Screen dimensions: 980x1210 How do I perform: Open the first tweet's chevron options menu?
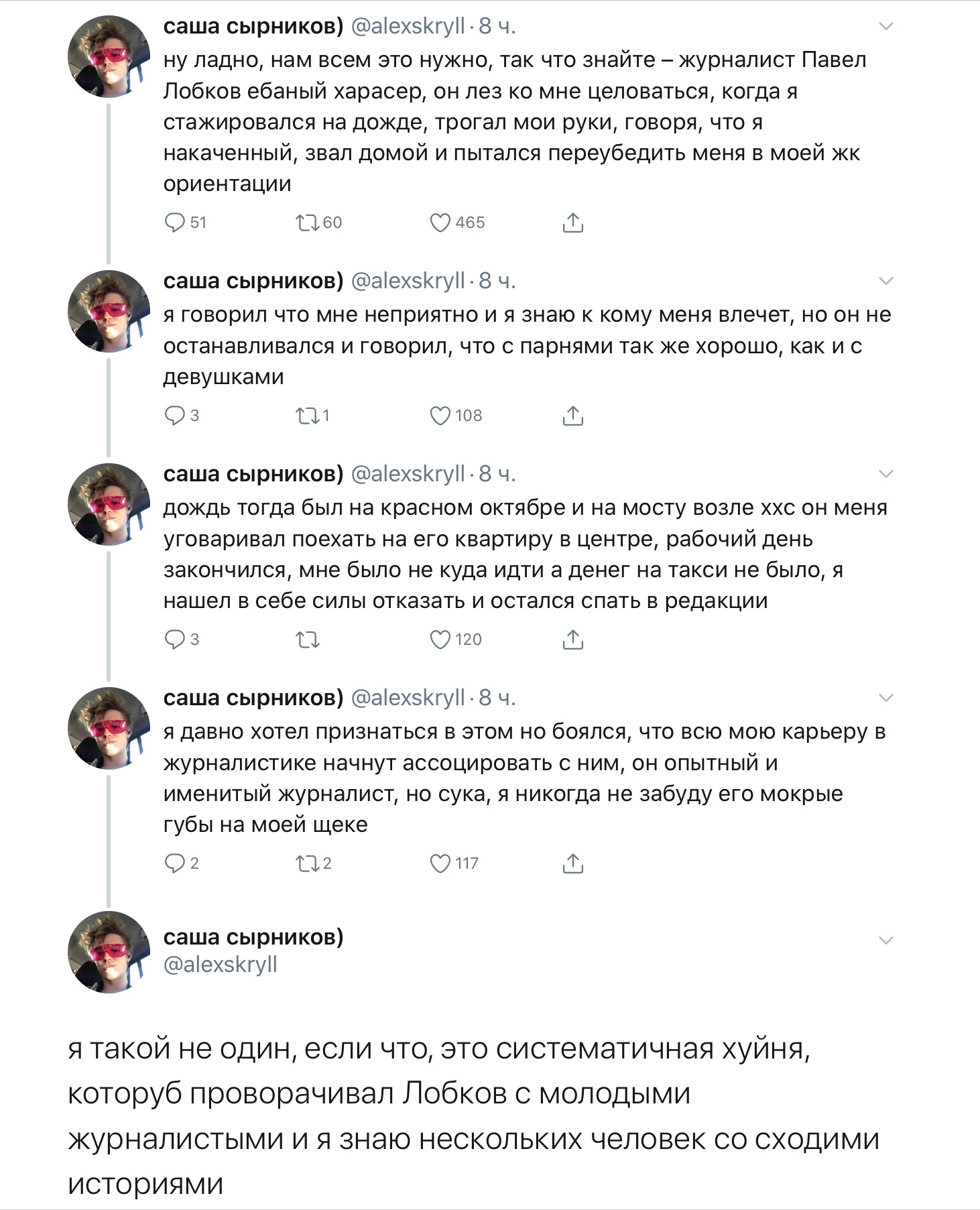(886, 27)
